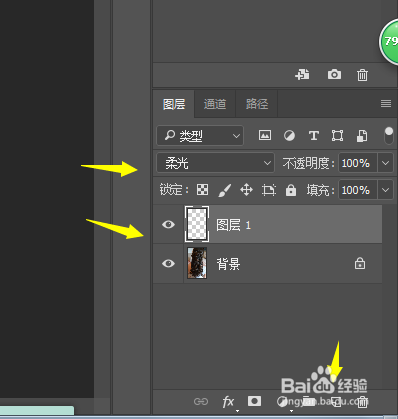The height and width of the screenshot is (419, 398).
Task: Click the camera snapshot icon
Action: pos(334,74)
